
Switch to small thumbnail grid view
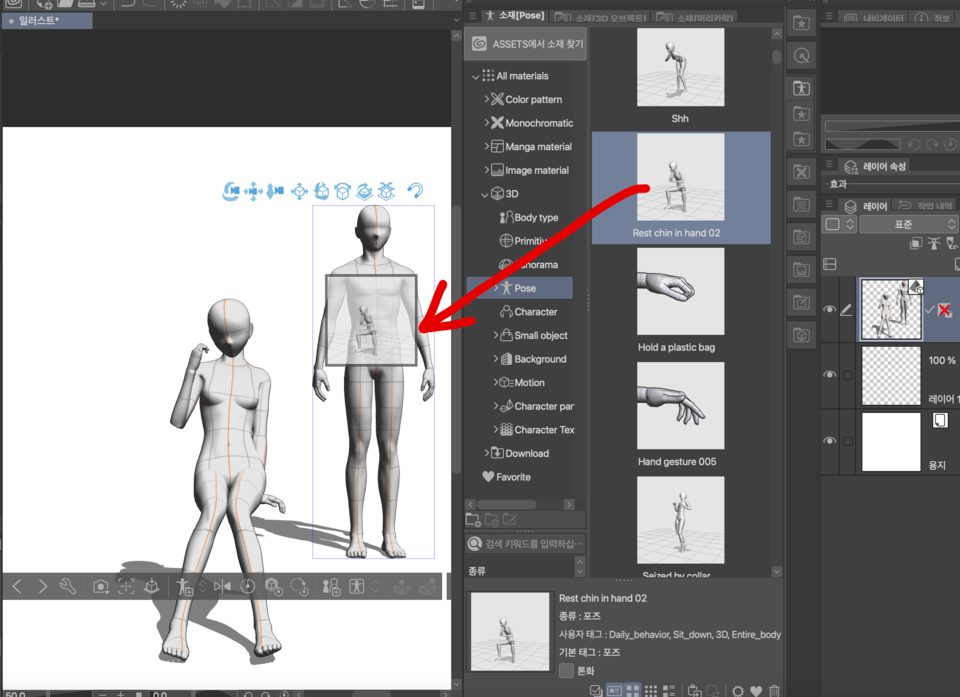coord(651,690)
